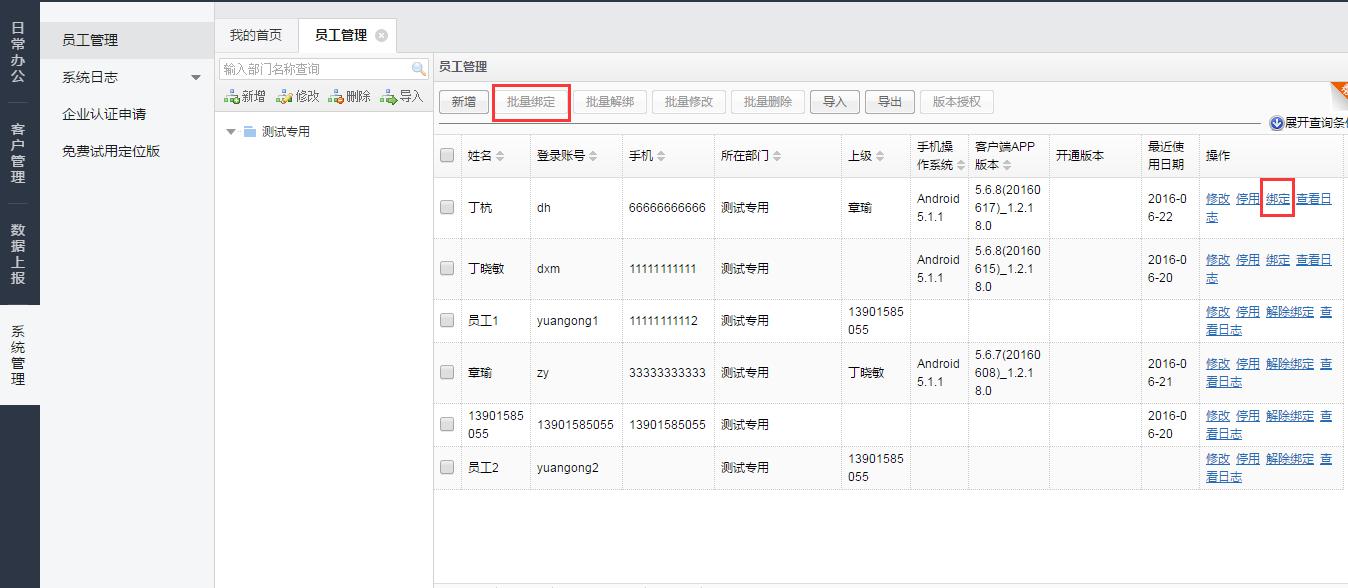Collapse the 测试专用 department tree node

pos(231,132)
